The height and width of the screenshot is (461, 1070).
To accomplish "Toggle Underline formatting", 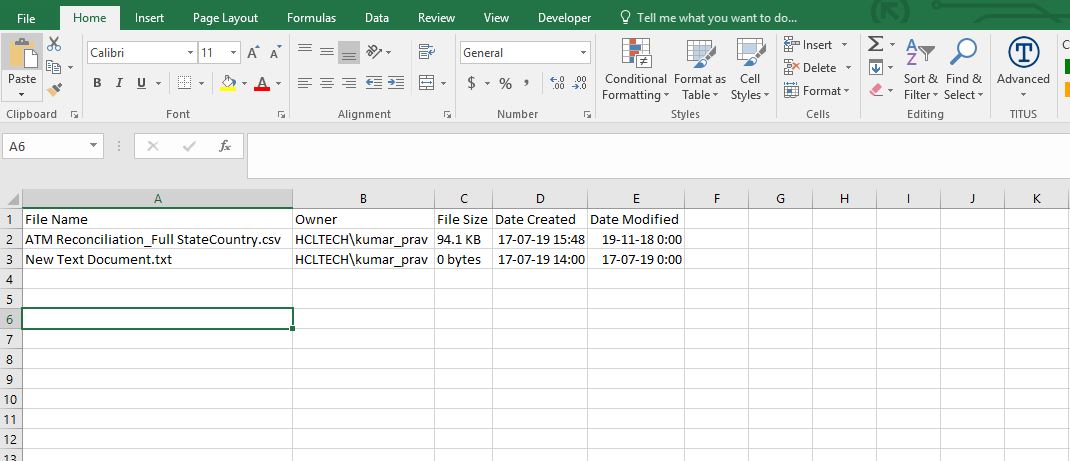I will pos(141,83).
